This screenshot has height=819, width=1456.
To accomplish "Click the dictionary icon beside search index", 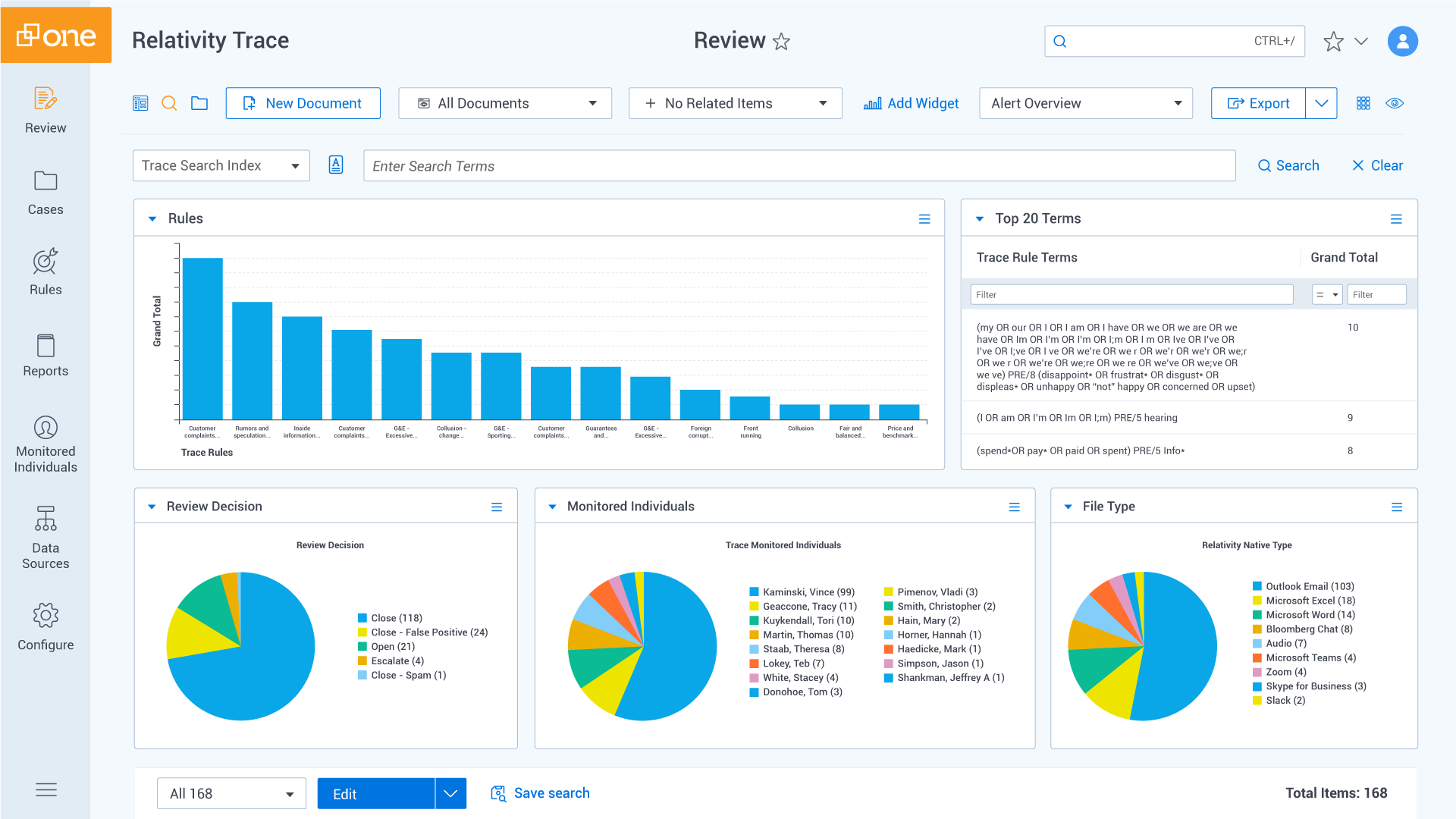I will click(336, 165).
